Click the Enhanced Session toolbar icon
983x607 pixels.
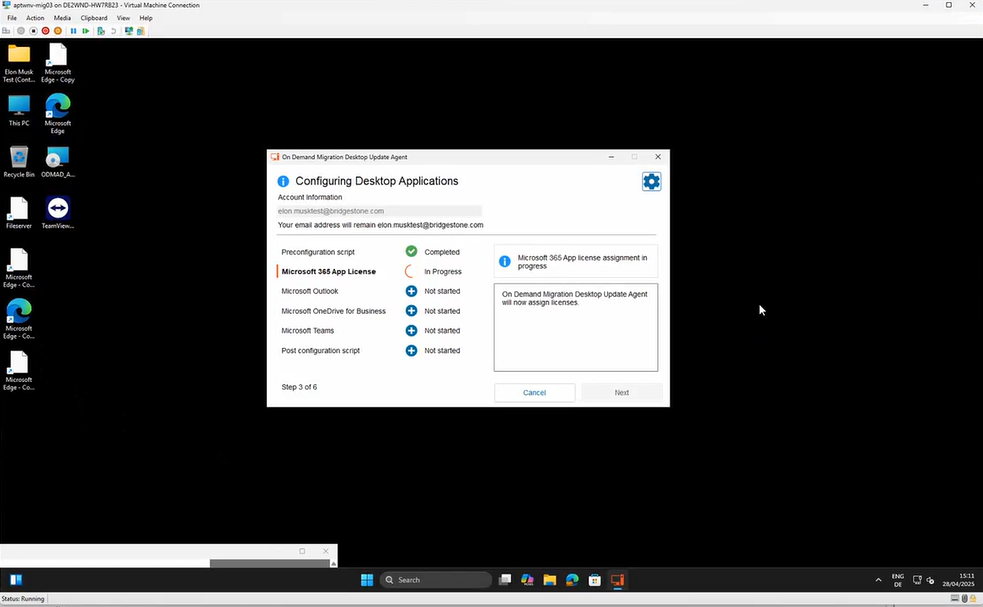(129, 31)
